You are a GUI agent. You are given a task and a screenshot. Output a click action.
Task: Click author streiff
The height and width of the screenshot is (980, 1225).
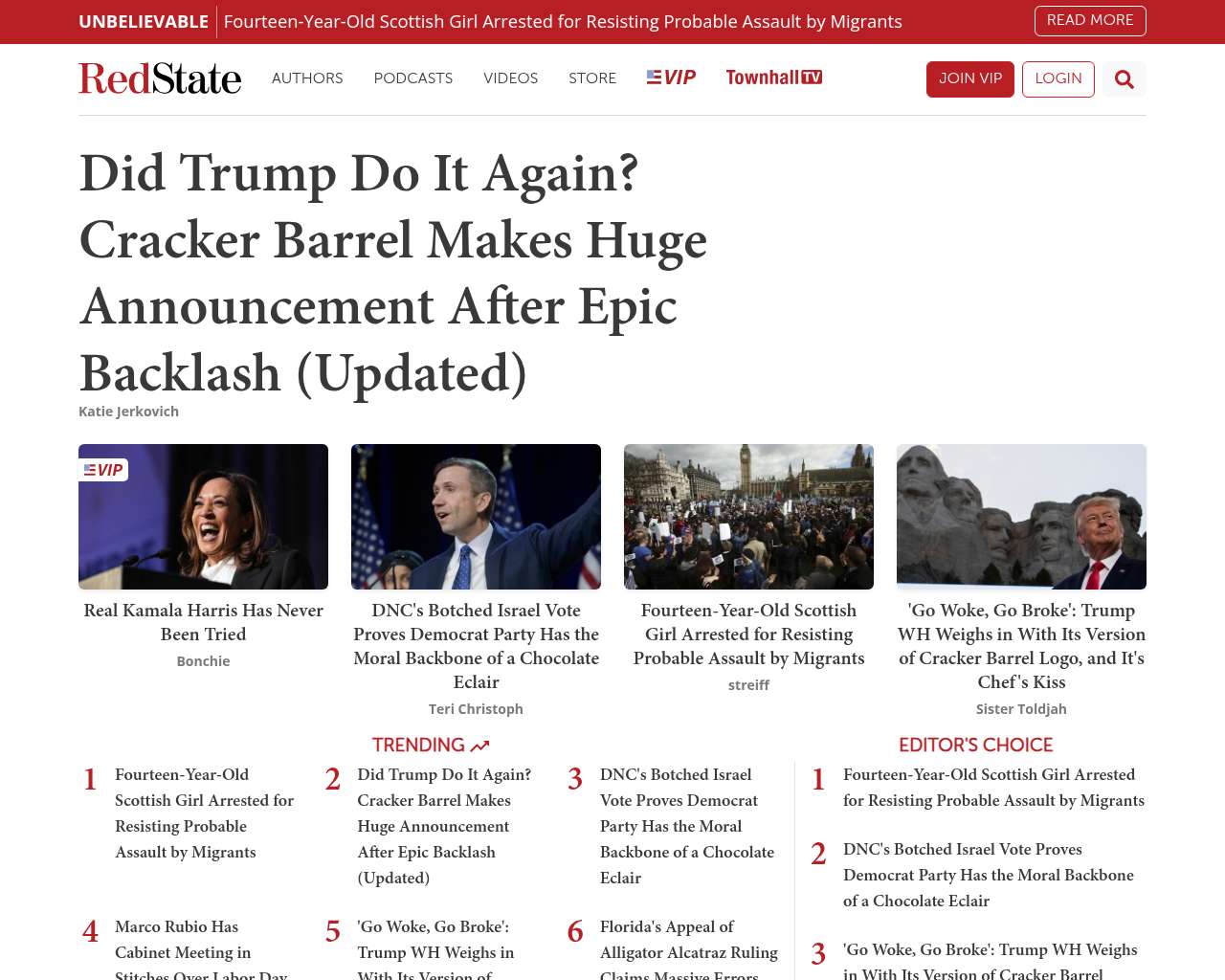748,685
